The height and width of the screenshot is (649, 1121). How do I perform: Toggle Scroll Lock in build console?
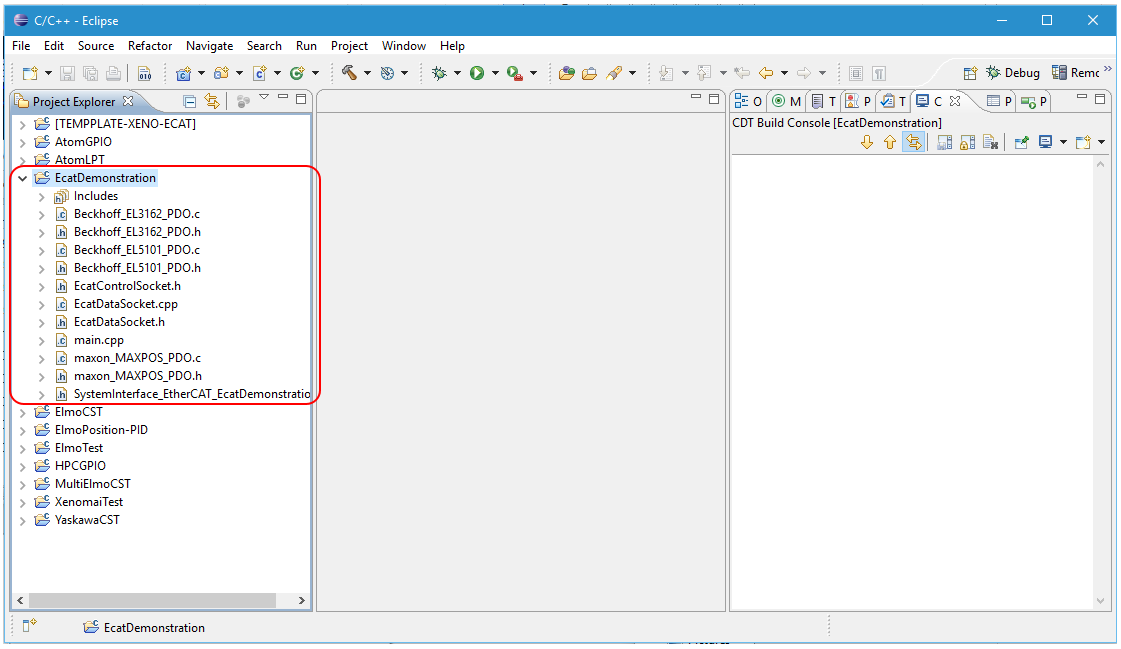967,142
